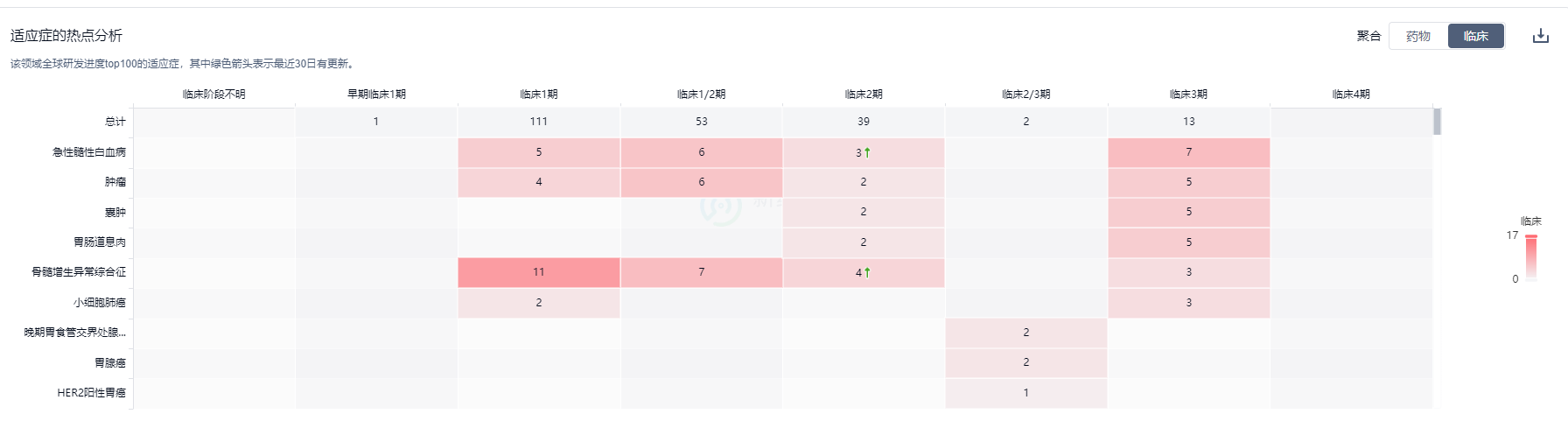Select the 临床1期 column header
The height and width of the screenshot is (428, 1568).
[539, 94]
